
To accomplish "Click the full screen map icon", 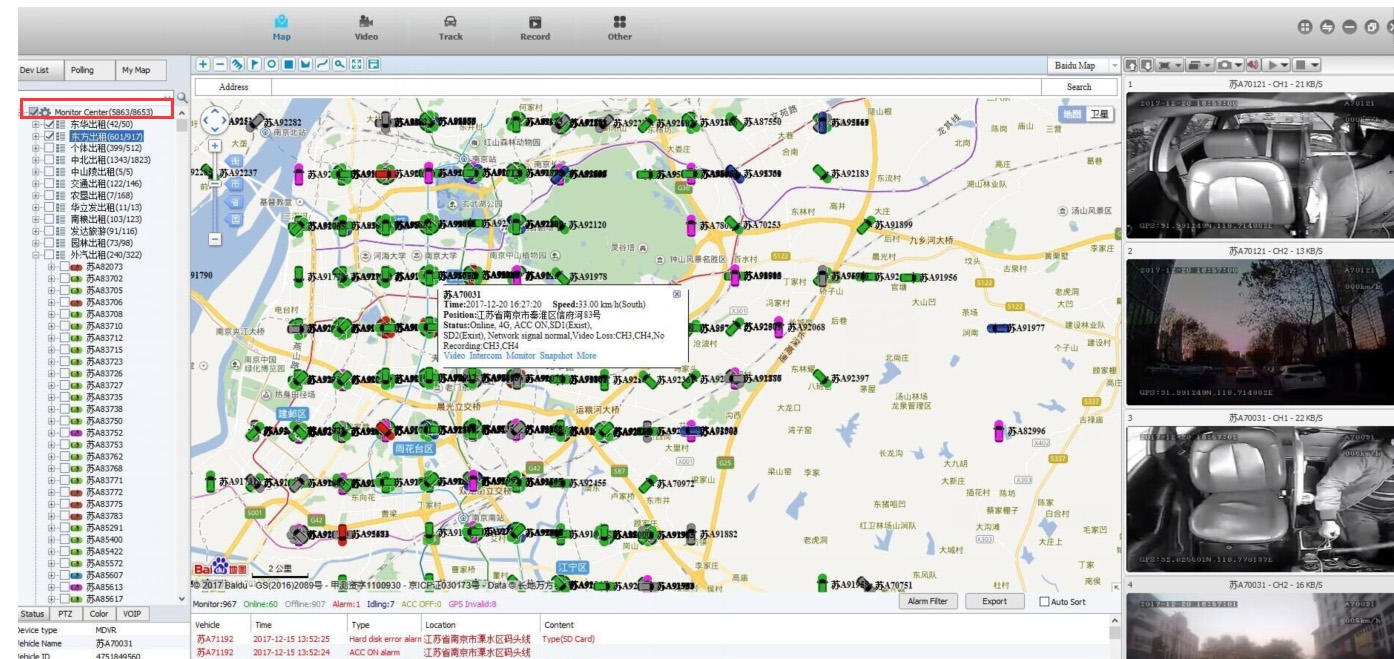I will point(357,64).
